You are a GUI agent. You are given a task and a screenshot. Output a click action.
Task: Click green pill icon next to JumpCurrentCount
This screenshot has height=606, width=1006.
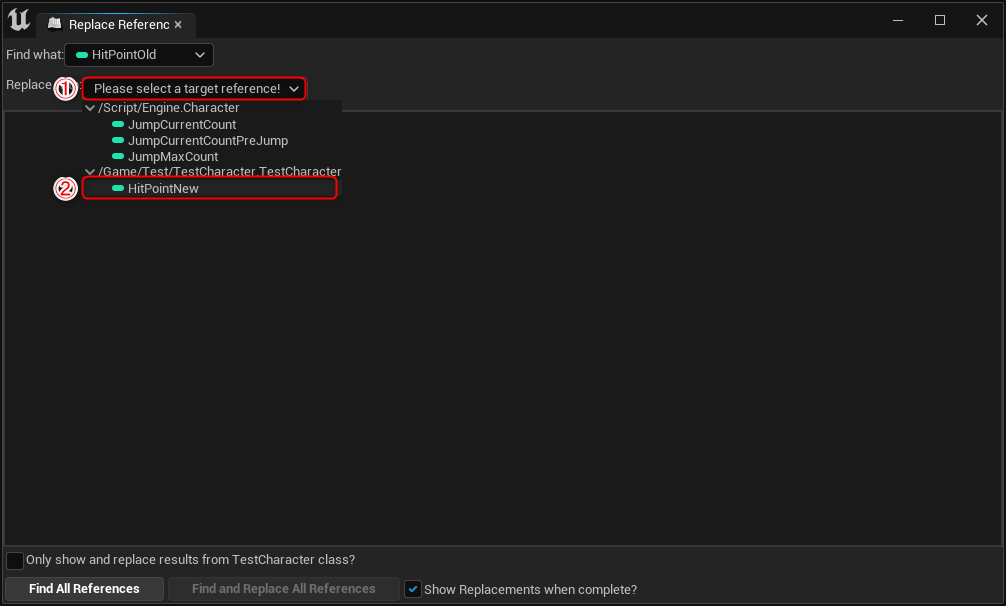click(x=118, y=124)
